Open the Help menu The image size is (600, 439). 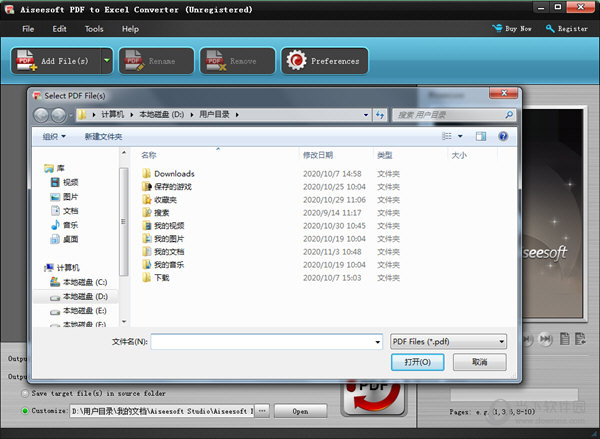[x=130, y=29]
